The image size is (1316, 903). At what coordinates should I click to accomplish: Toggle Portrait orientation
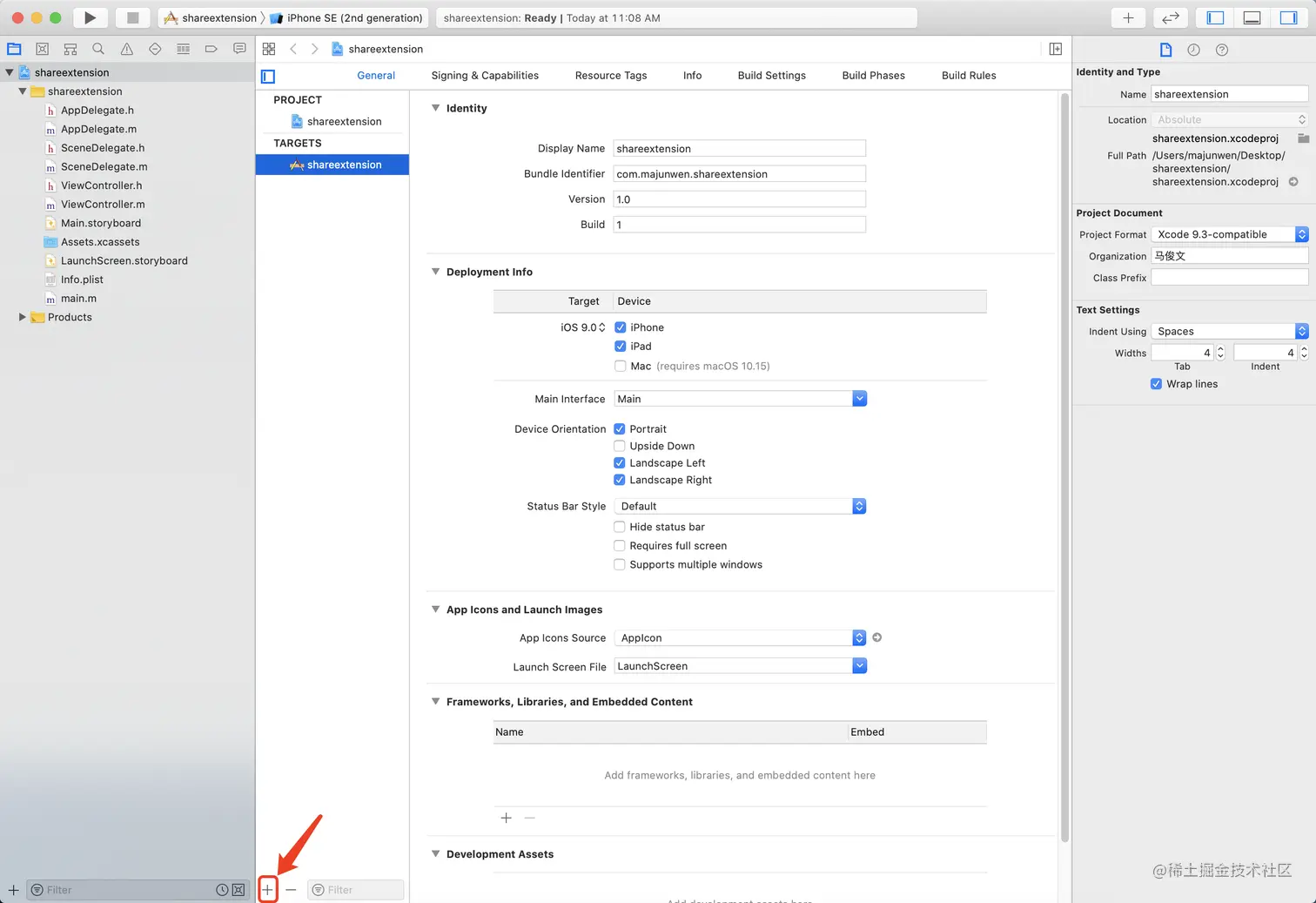[x=620, y=428]
